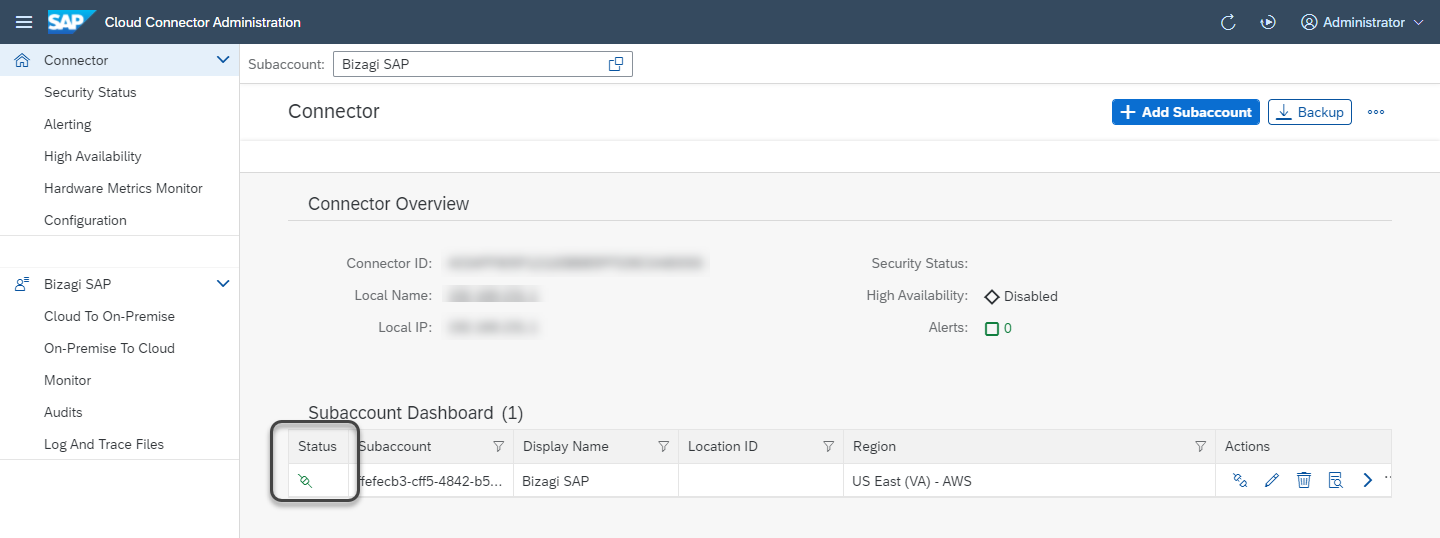Open the Subaccount column filter
Viewport: 1440px width, 538px height.
[x=499, y=446]
